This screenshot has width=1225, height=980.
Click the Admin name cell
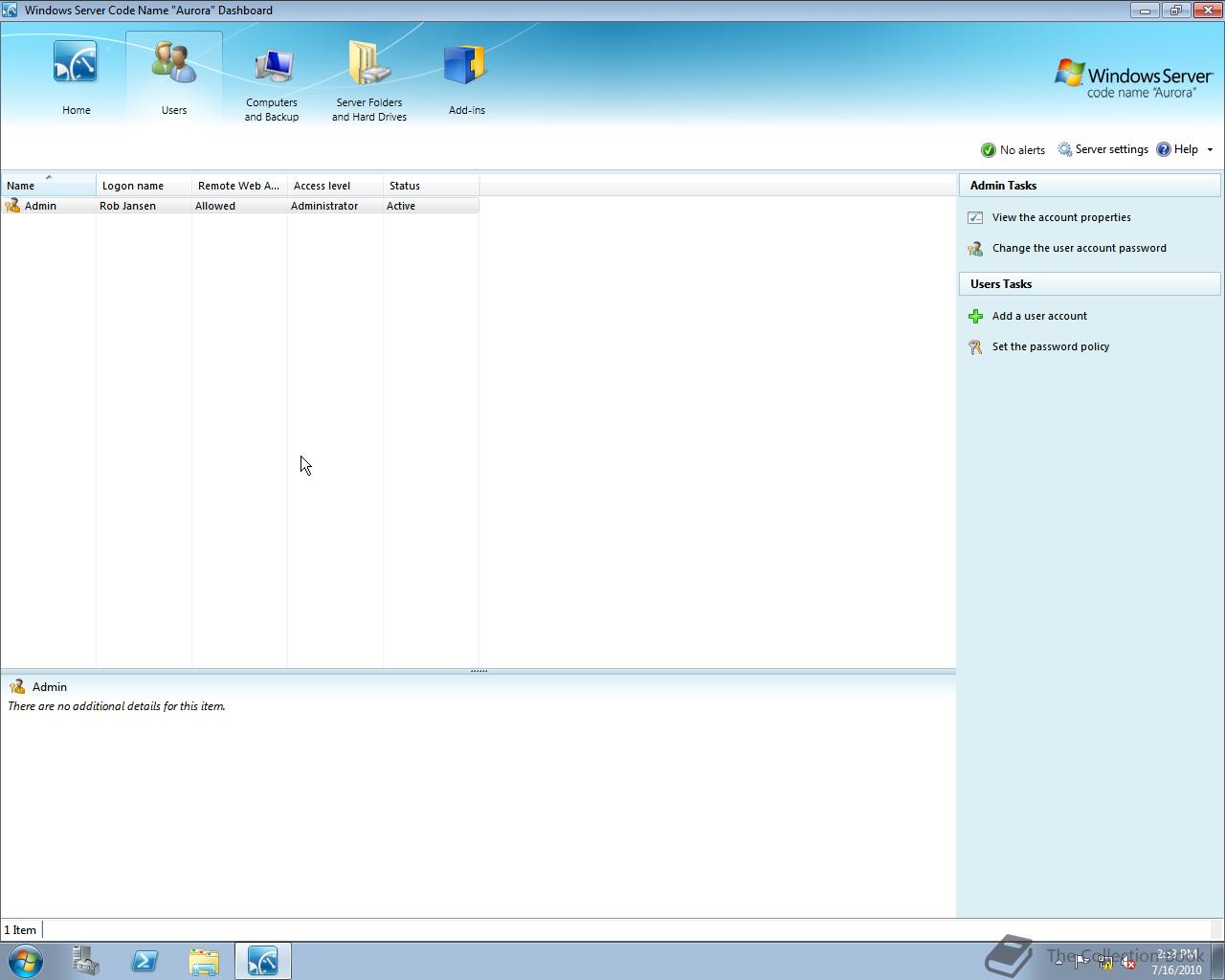(x=40, y=206)
